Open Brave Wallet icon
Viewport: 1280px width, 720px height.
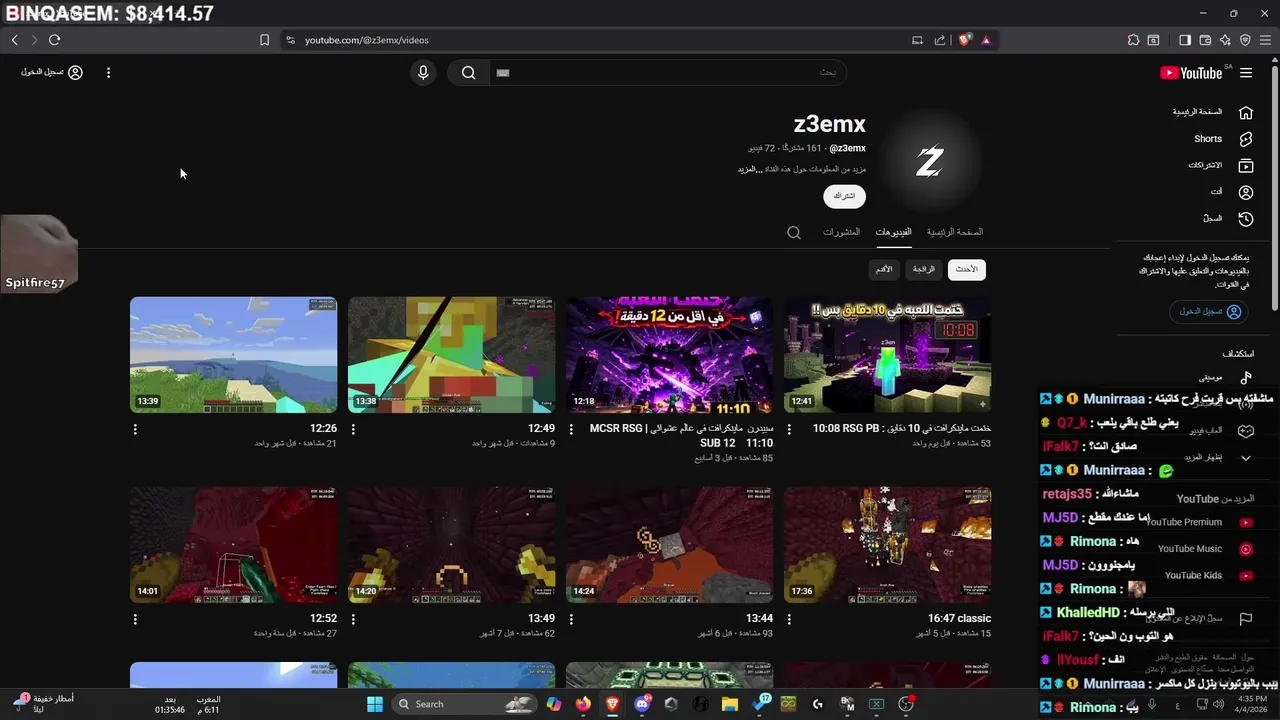point(1205,40)
